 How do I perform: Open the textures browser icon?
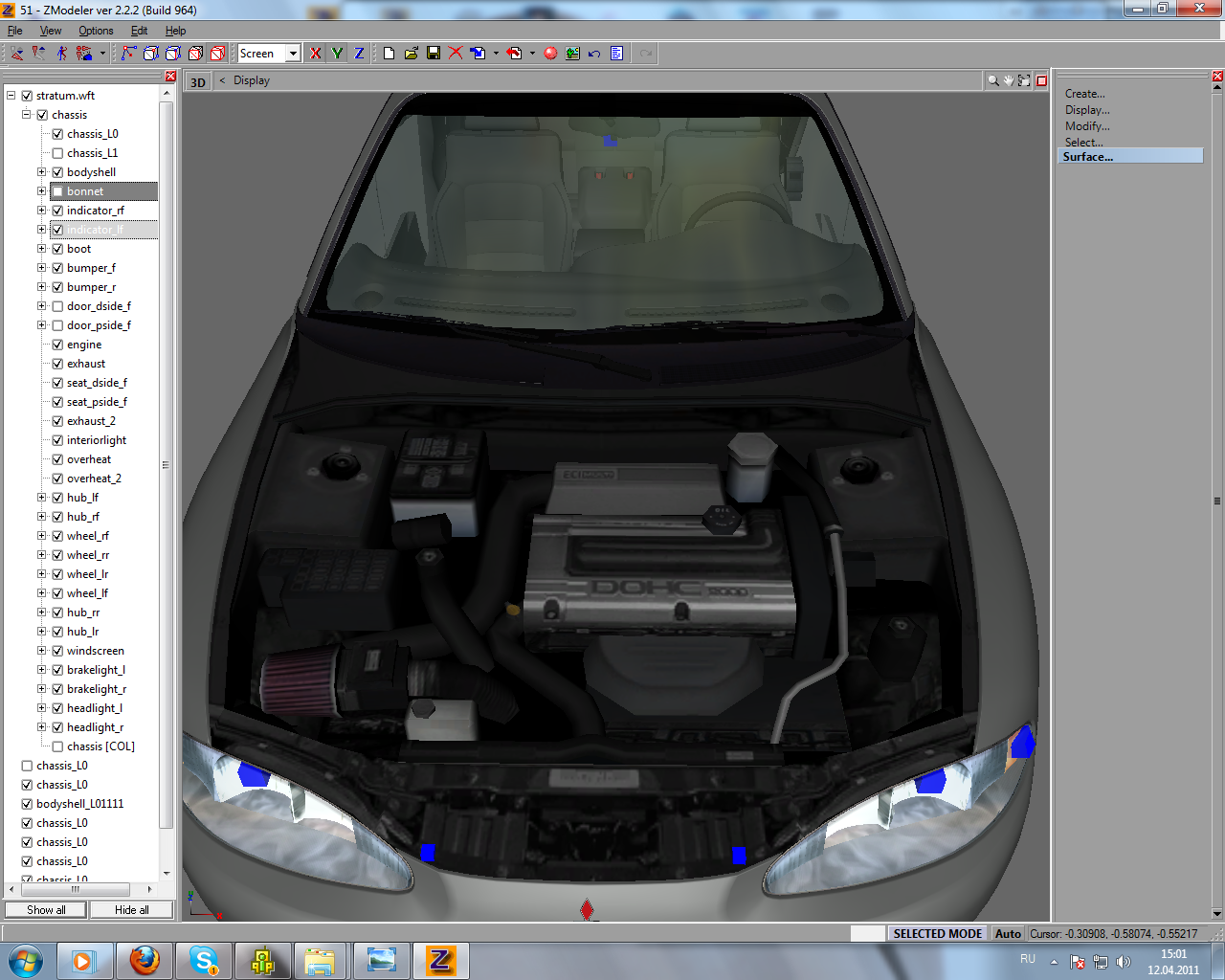point(572,54)
